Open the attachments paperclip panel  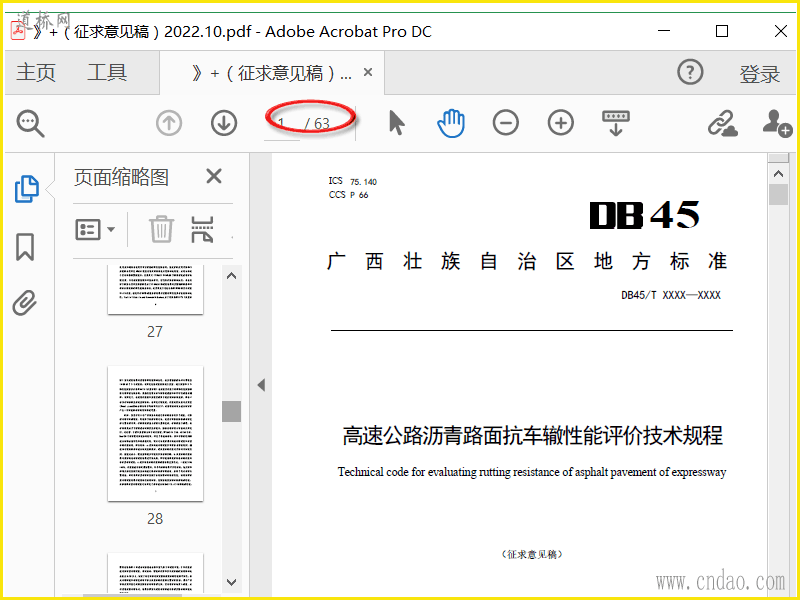point(25,303)
